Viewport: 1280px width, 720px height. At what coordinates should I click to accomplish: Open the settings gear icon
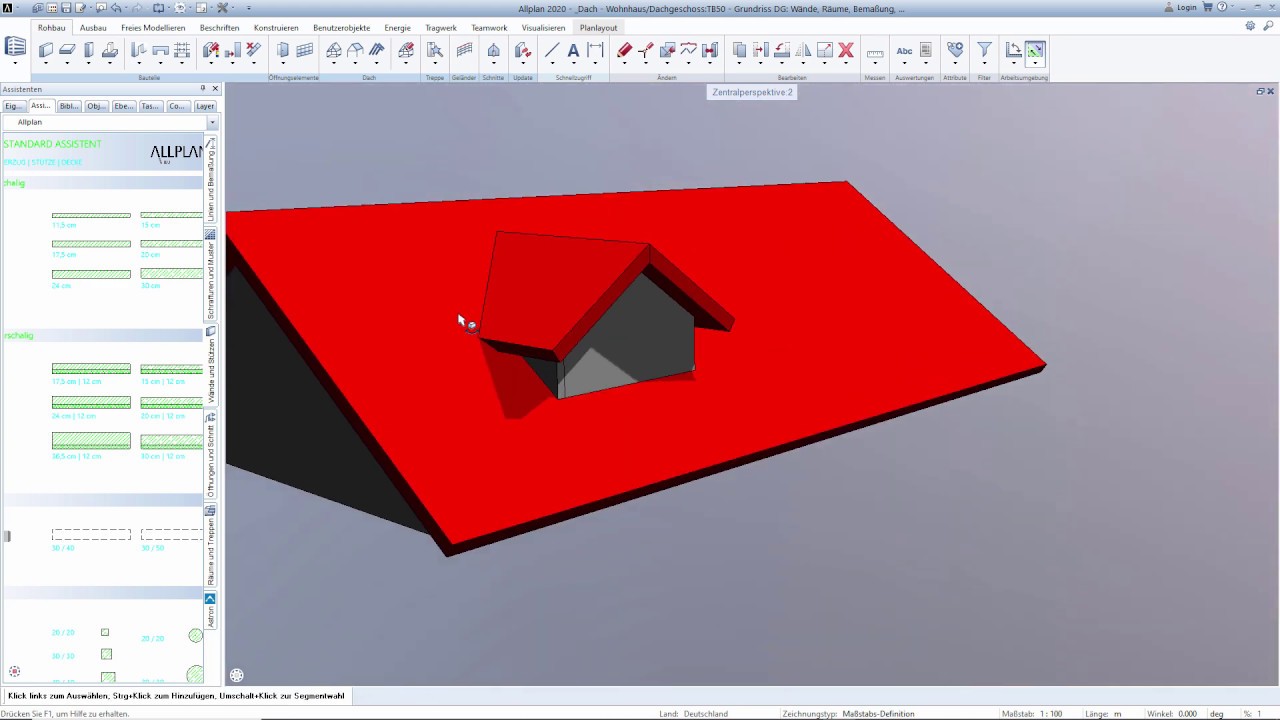coord(1250,27)
